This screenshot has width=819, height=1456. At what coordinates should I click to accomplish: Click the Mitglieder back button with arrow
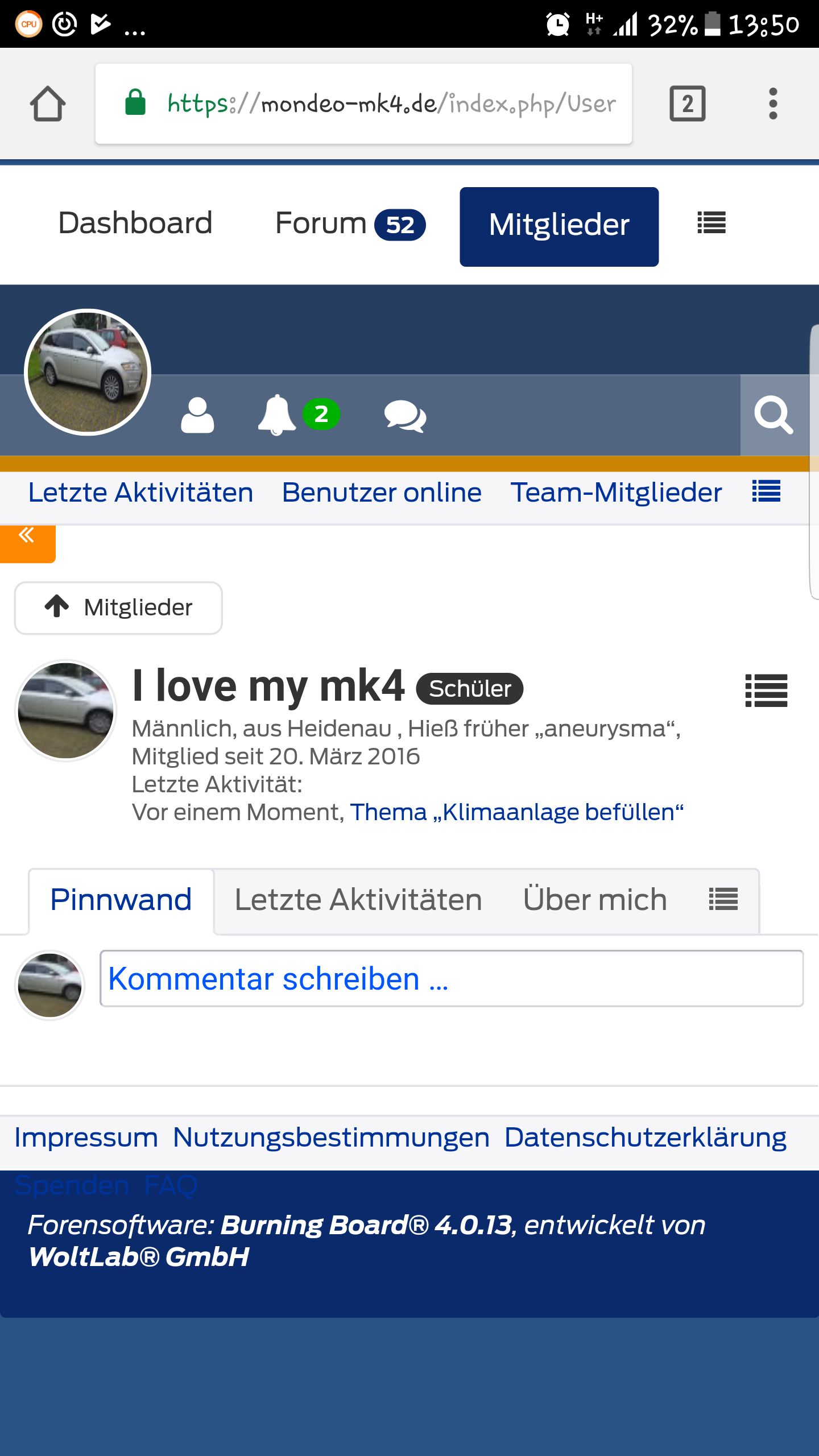click(x=118, y=607)
